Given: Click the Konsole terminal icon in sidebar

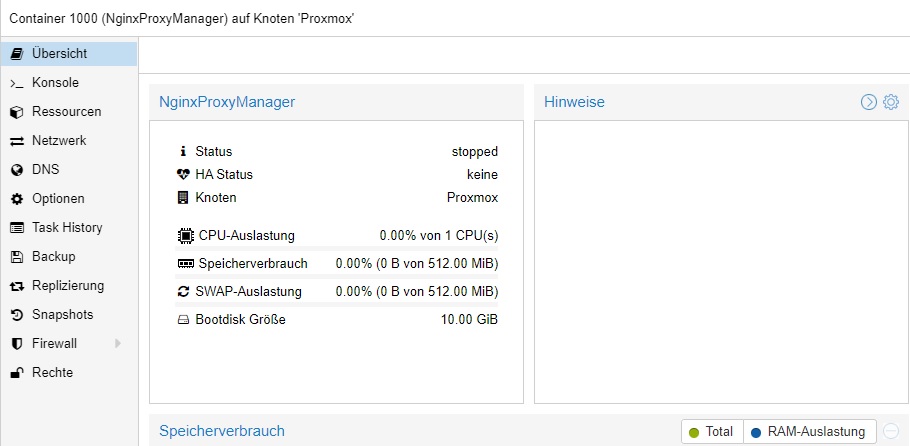Looking at the screenshot, I should [x=16, y=83].
